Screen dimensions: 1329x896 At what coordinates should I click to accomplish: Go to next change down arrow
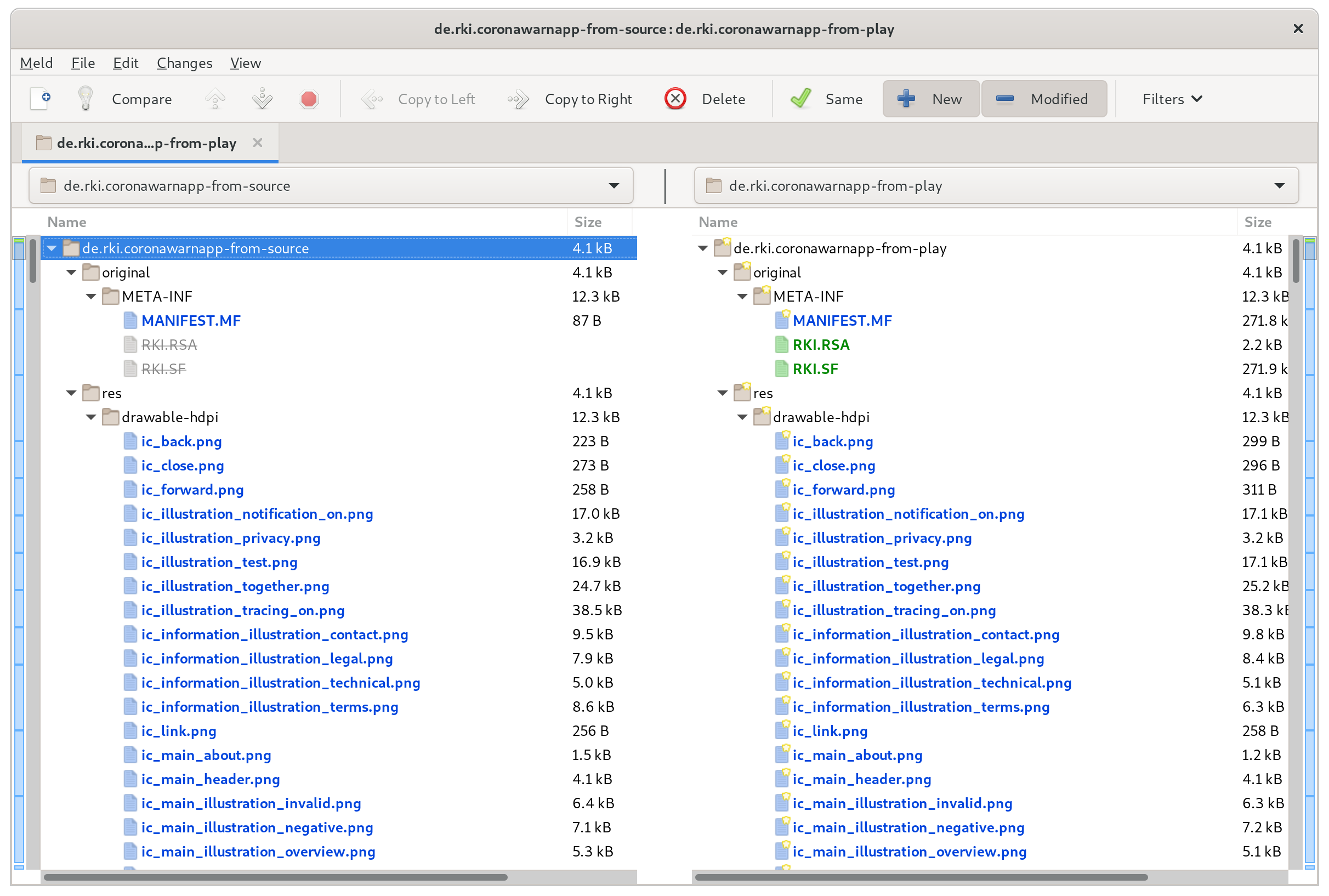(262, 99)
